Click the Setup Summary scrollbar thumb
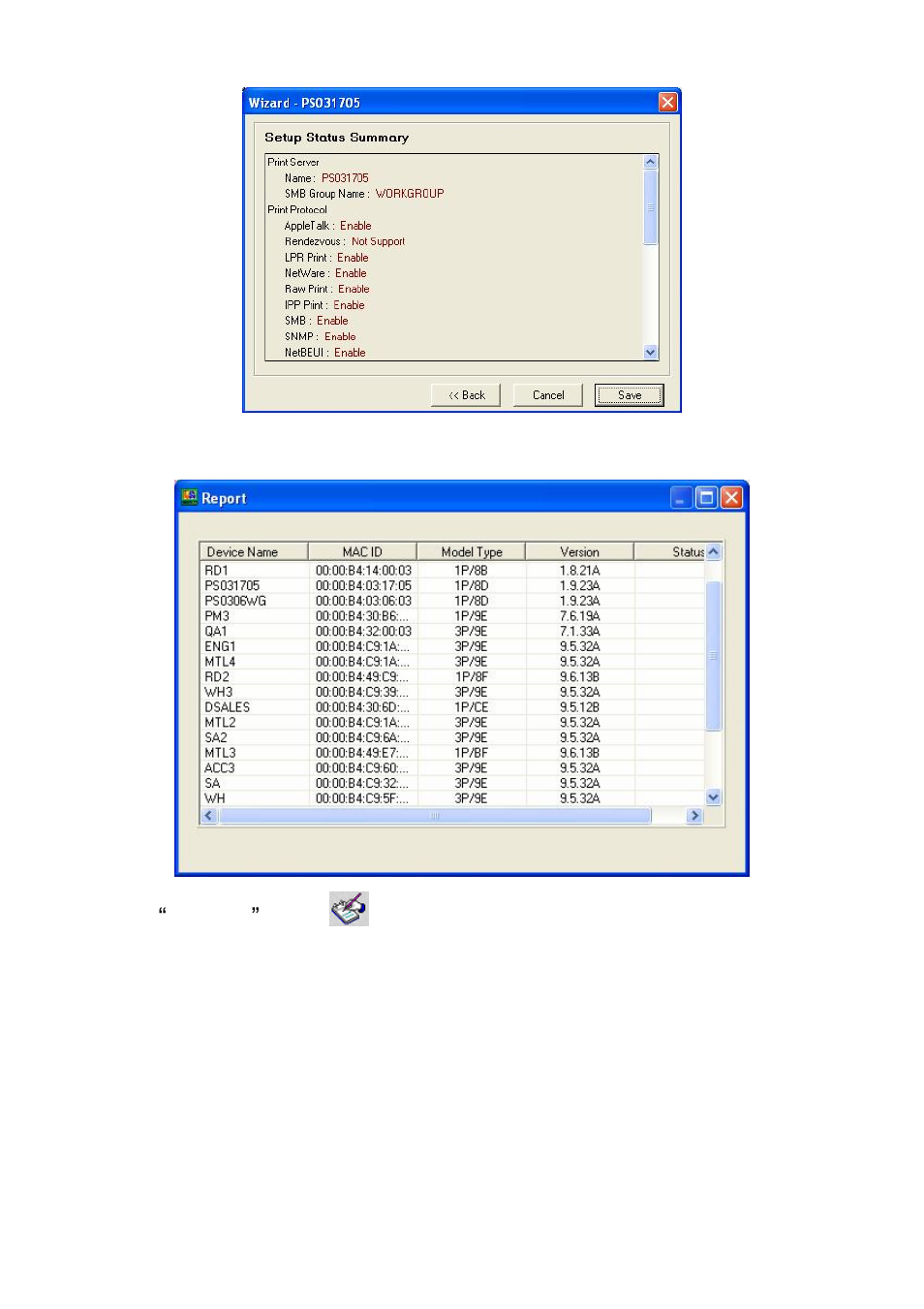The height and width of the screenshot is (1309, 924). (651, 207)
